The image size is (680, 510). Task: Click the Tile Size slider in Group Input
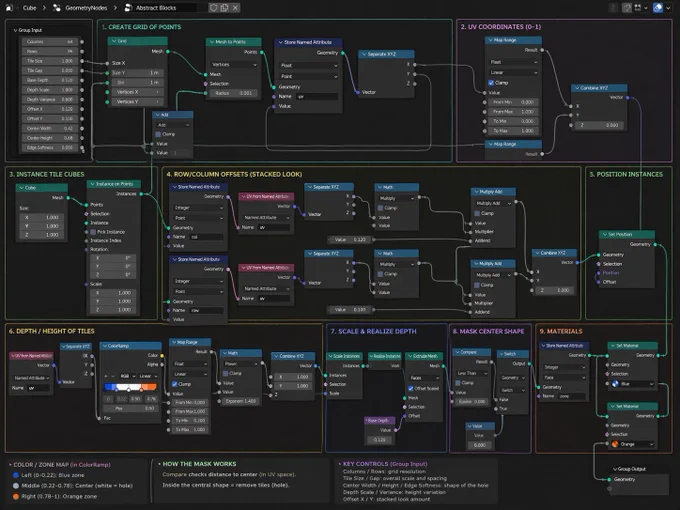[49, 61]
